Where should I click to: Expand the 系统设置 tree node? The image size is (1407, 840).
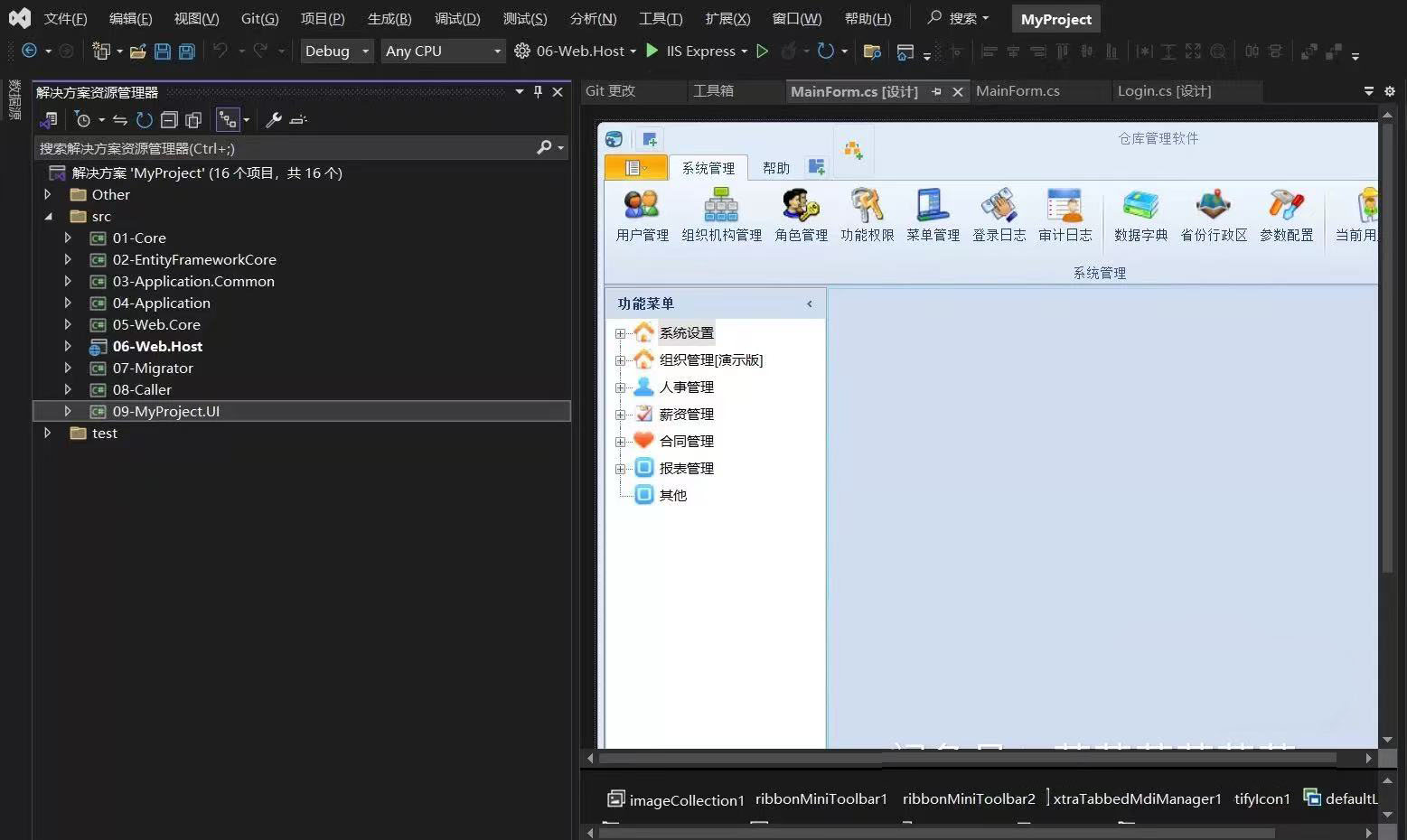[621, 333]
